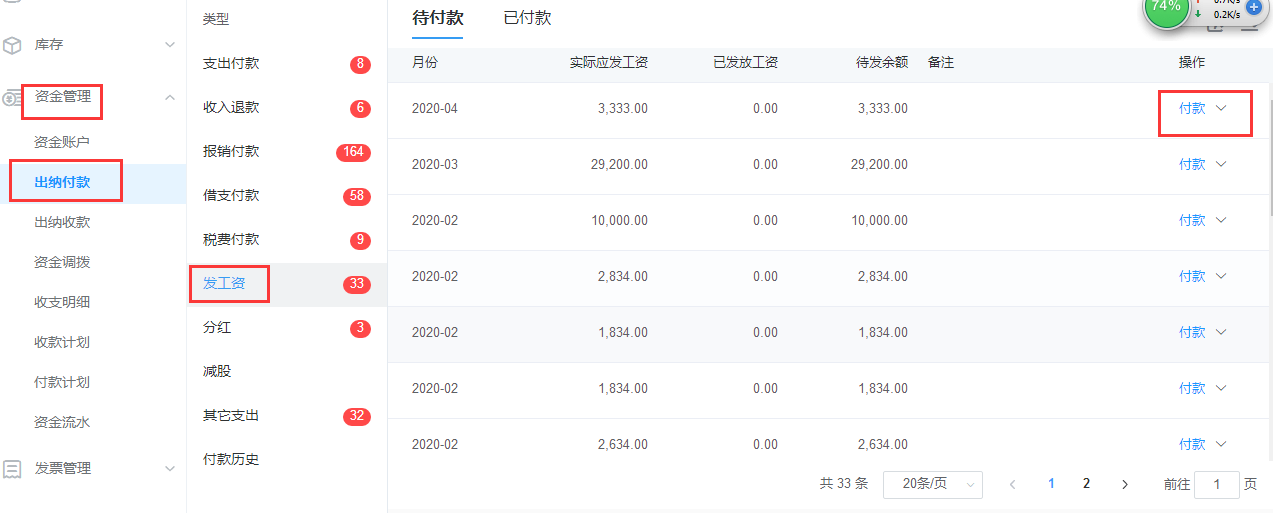Open 付款 dropdown arrow for 2,634.00 row
This screenshot has height=513, width=1273.
[x=1220, y=444]
